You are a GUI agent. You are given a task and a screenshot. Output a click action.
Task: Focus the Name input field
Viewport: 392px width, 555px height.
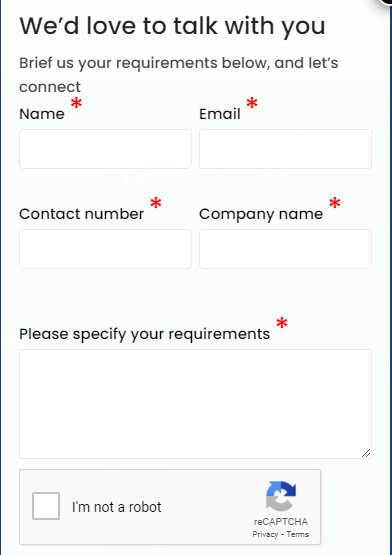pos(106,149)
